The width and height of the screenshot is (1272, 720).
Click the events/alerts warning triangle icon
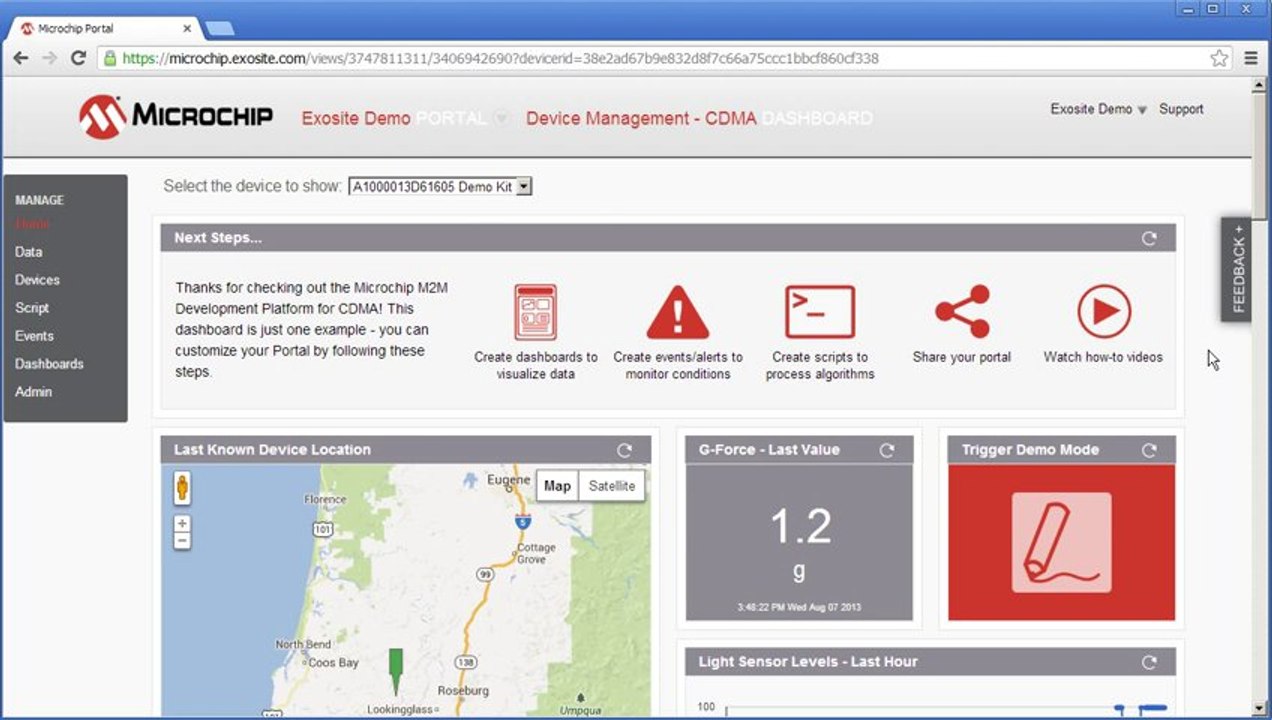tap(678, 312)
